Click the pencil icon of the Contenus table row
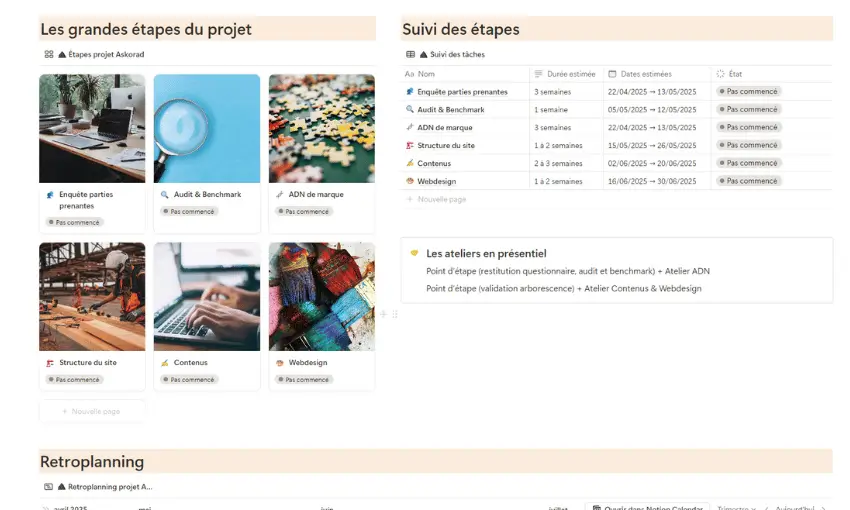The height and width of the screenshot is (510, 850). [410, 163]
